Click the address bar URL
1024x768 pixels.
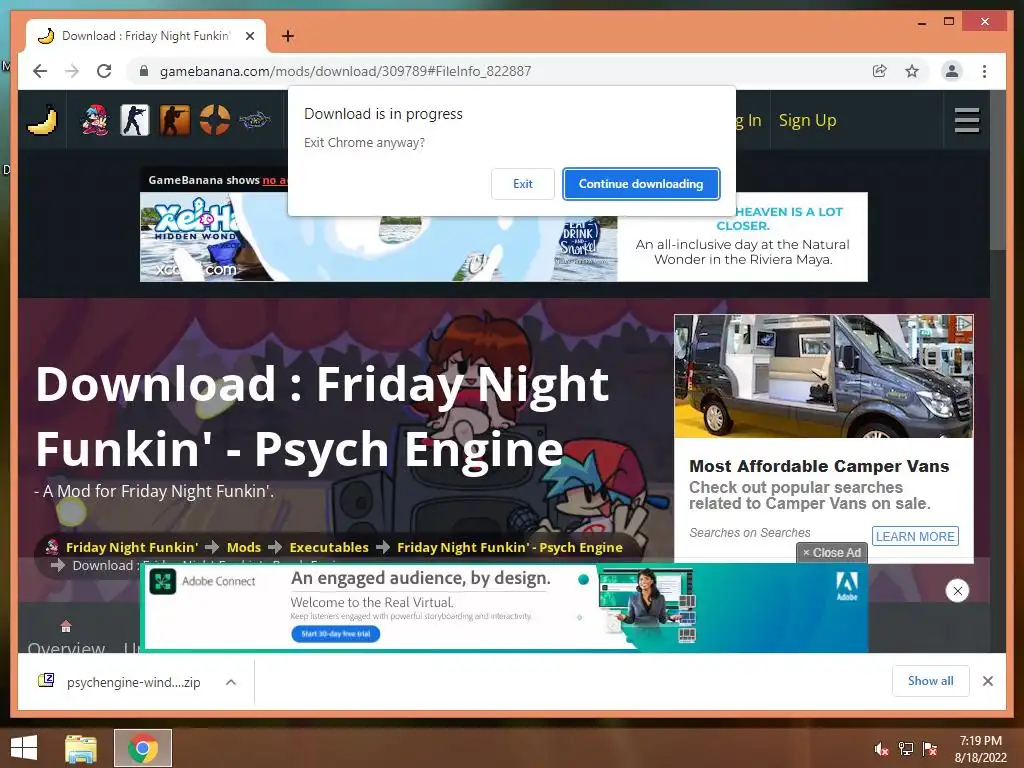pyautogui.click(x=345, y=71)
